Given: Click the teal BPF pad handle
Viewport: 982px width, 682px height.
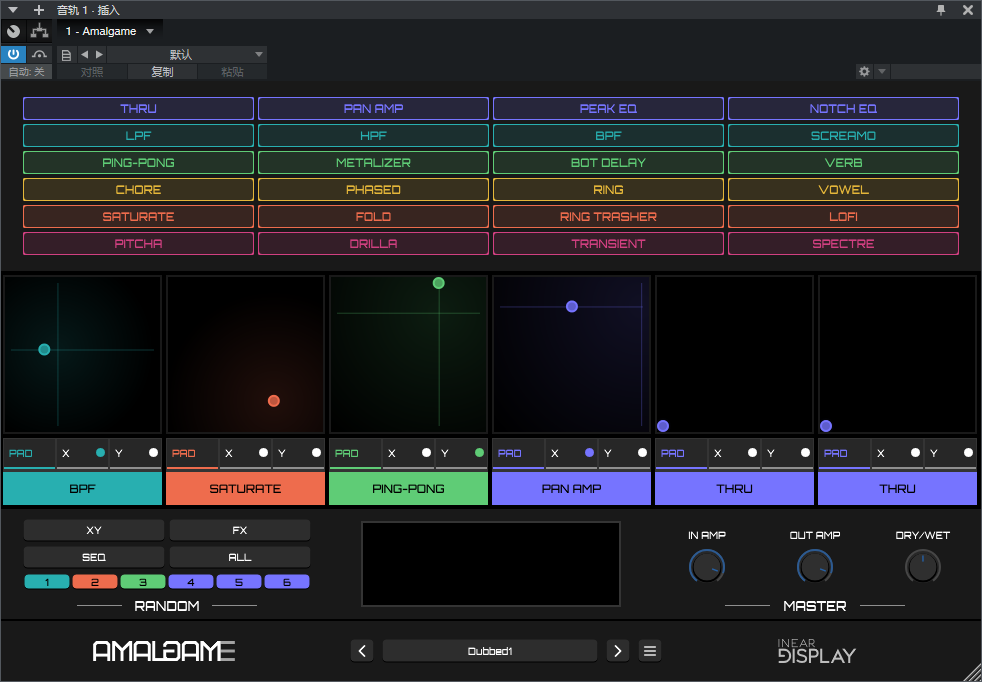Looking at the screenshot, I should click(x=44, y=349).
